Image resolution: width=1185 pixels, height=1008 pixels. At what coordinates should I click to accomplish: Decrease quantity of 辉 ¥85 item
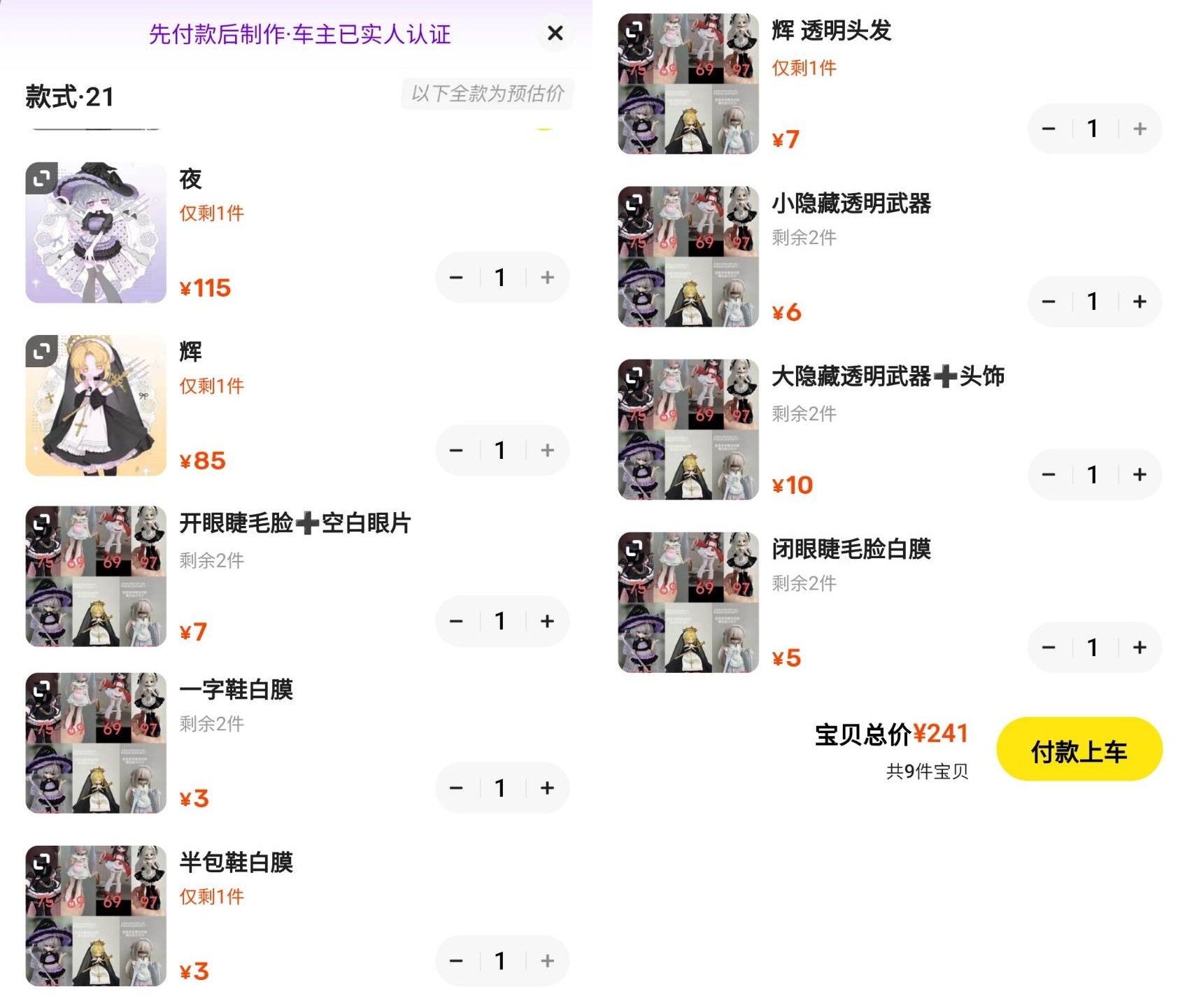tap(456, 450)
